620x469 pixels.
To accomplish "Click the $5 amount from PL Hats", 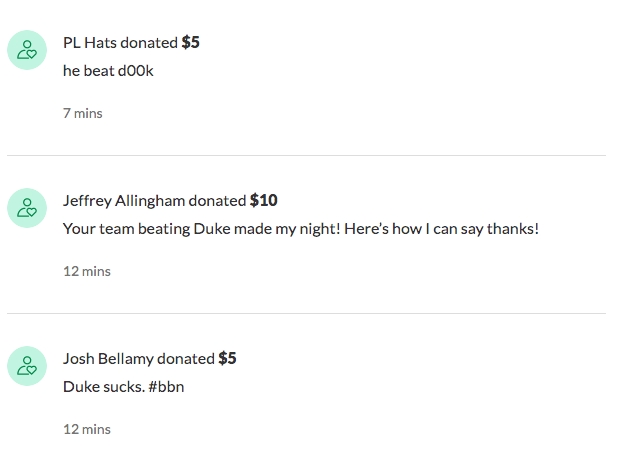I will [190, 42].
